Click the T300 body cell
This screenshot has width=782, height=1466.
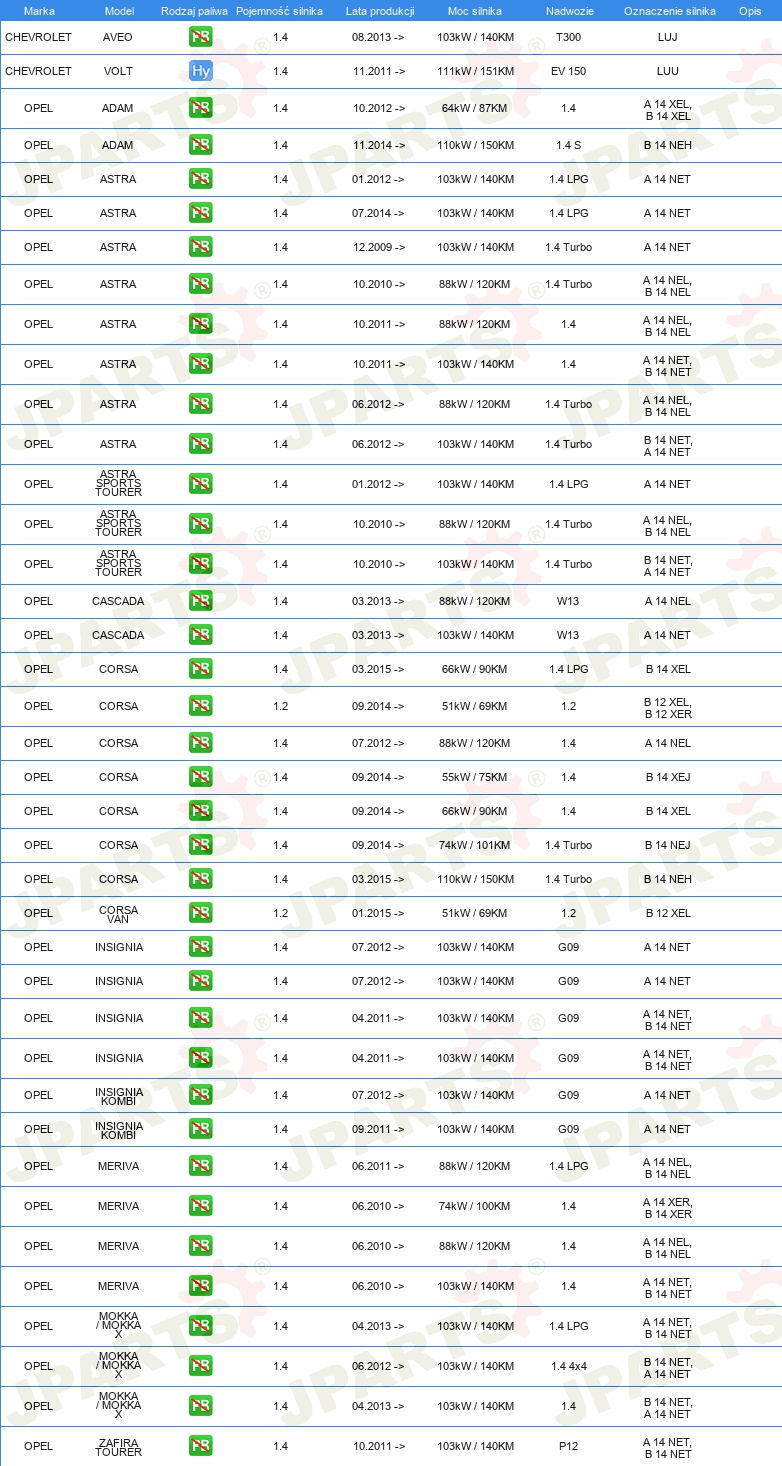568,37
